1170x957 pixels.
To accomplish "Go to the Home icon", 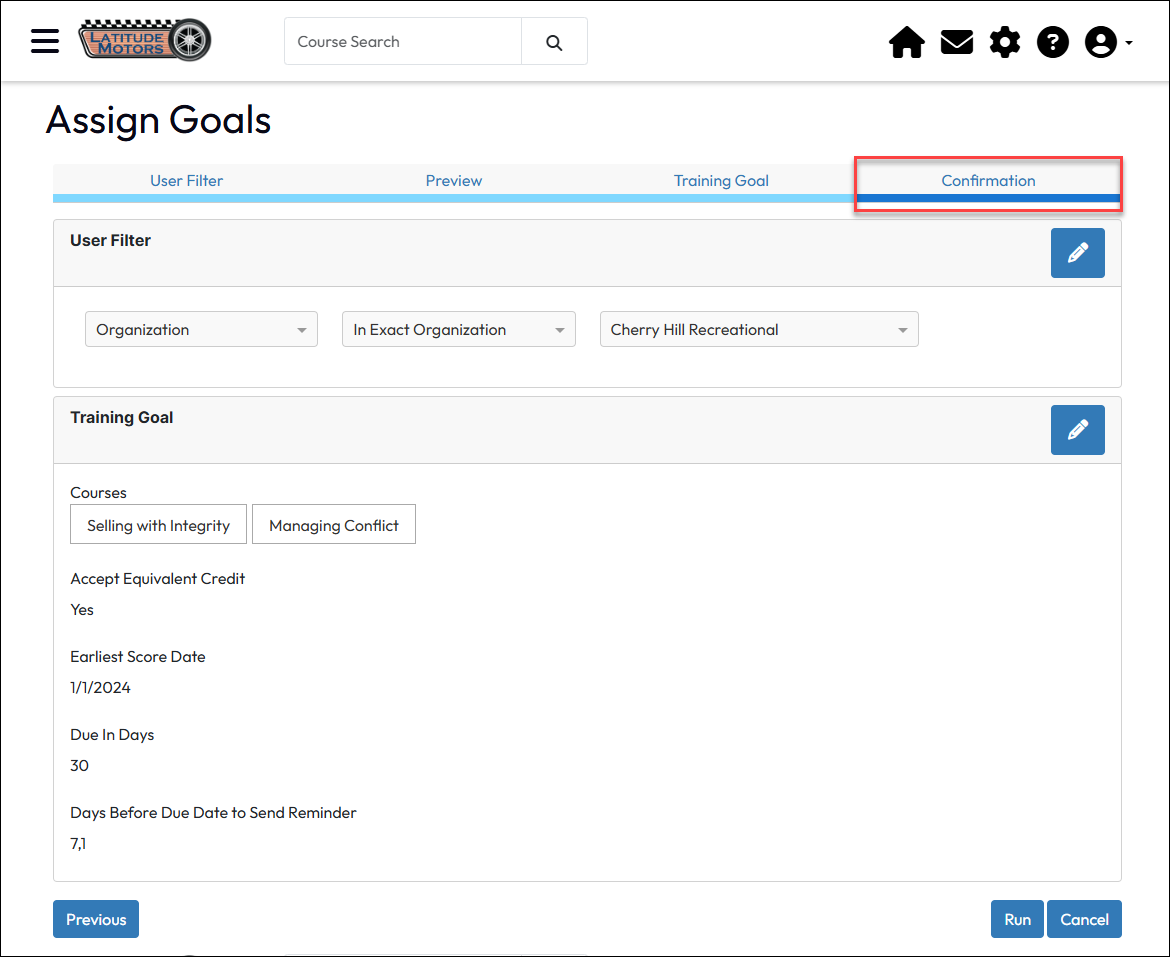I will [906, 42].
